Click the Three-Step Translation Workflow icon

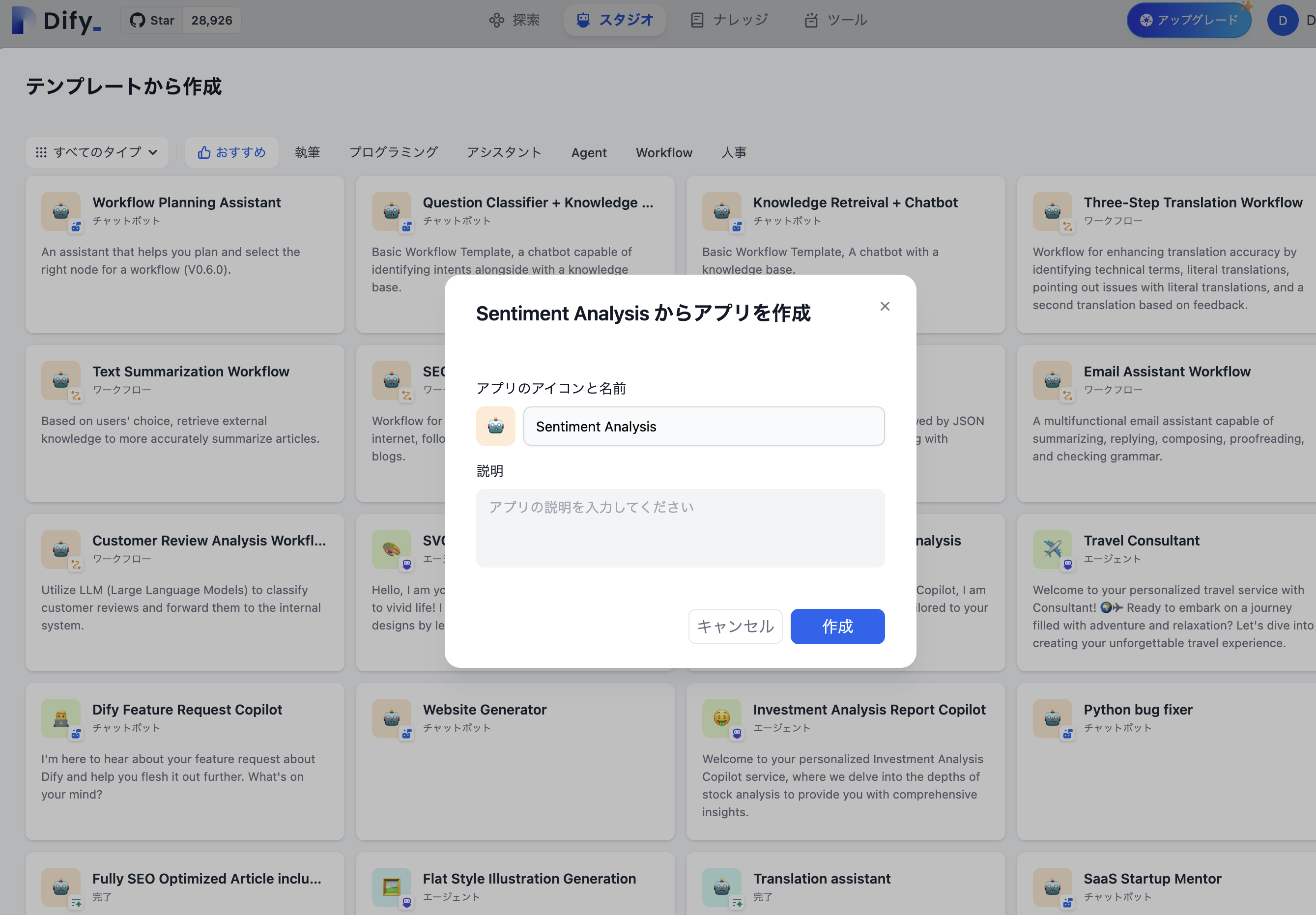[1052, 211]
